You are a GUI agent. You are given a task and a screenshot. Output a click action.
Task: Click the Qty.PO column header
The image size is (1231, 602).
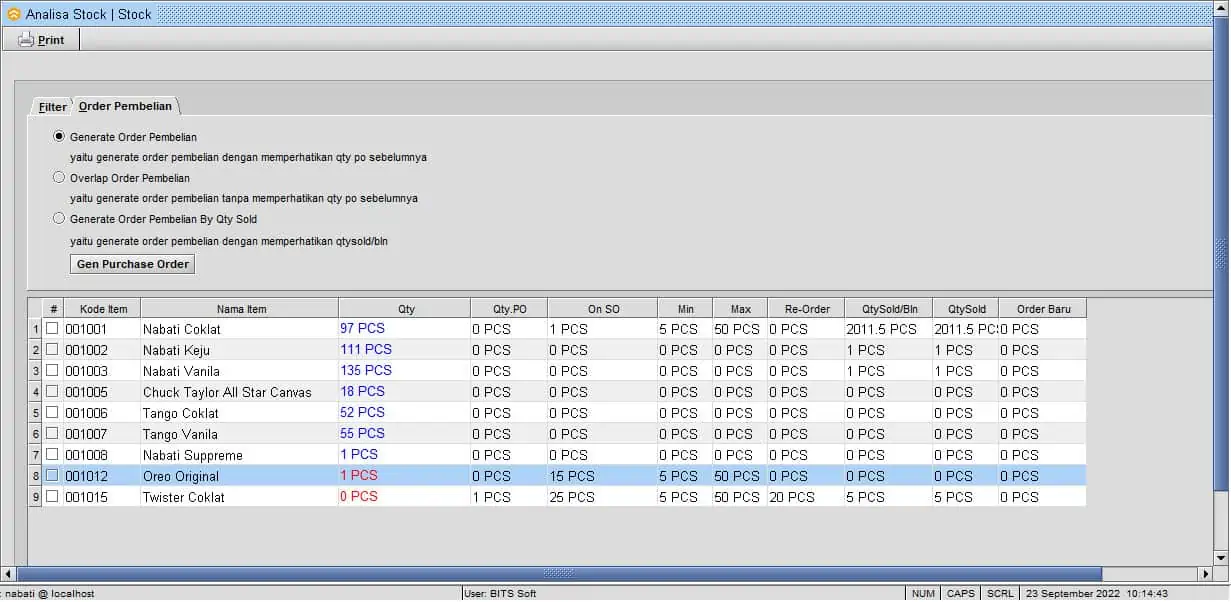(509, 309)
